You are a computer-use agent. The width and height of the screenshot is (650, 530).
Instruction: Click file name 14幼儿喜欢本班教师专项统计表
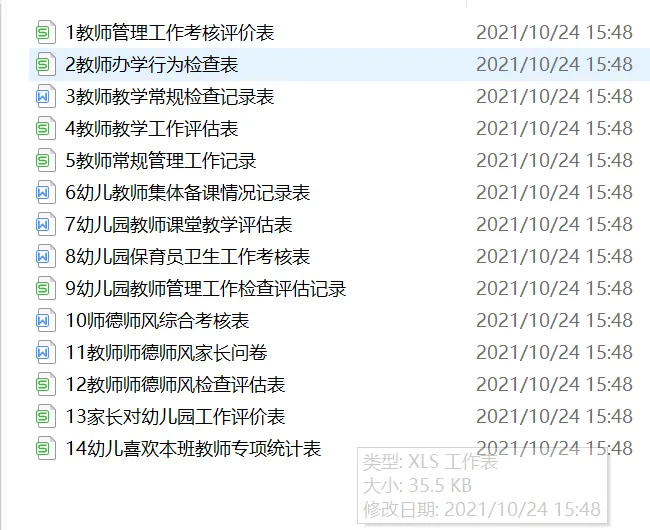click(193, 448)
